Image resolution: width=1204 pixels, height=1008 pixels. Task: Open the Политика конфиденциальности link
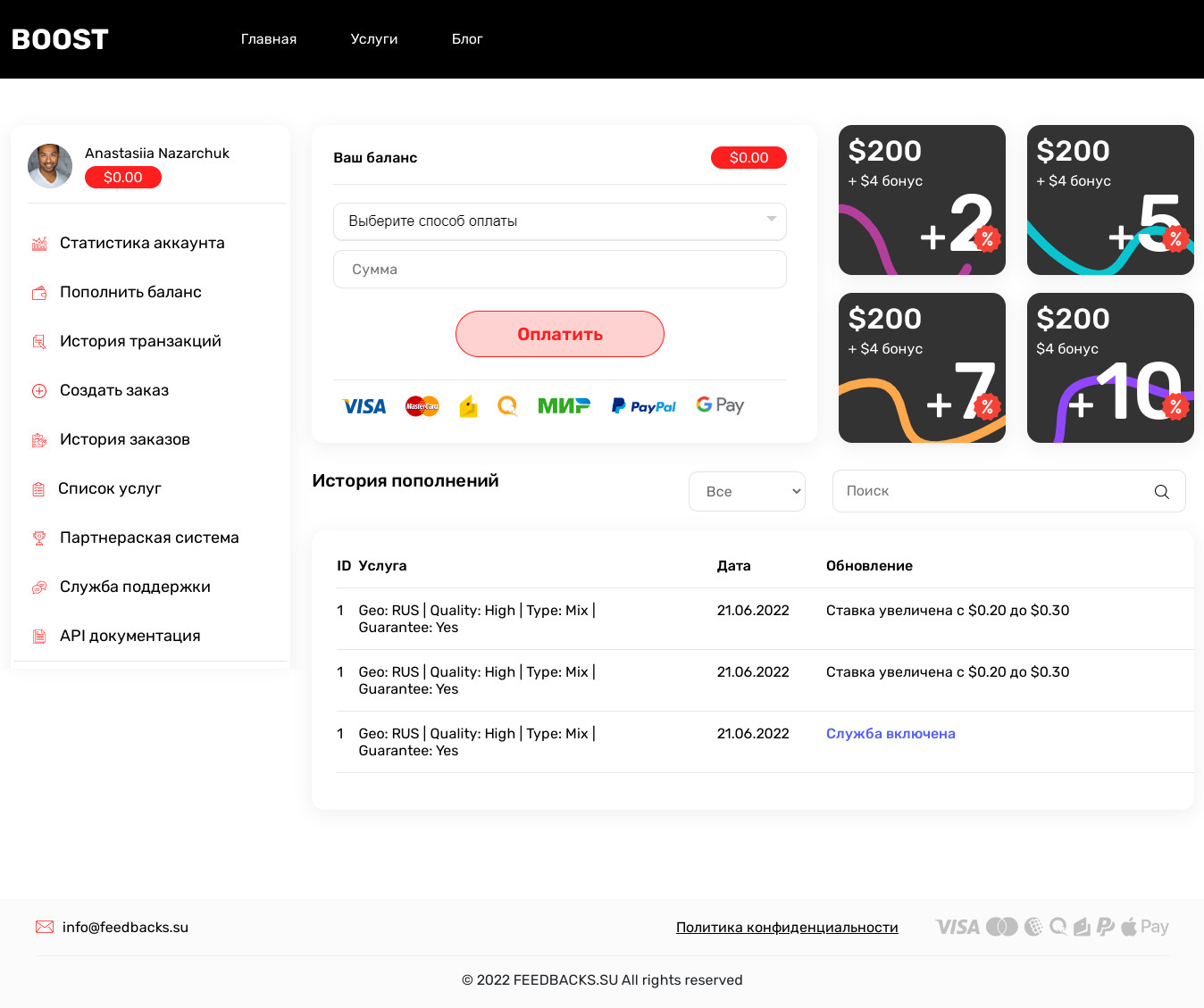pos(787,928)
